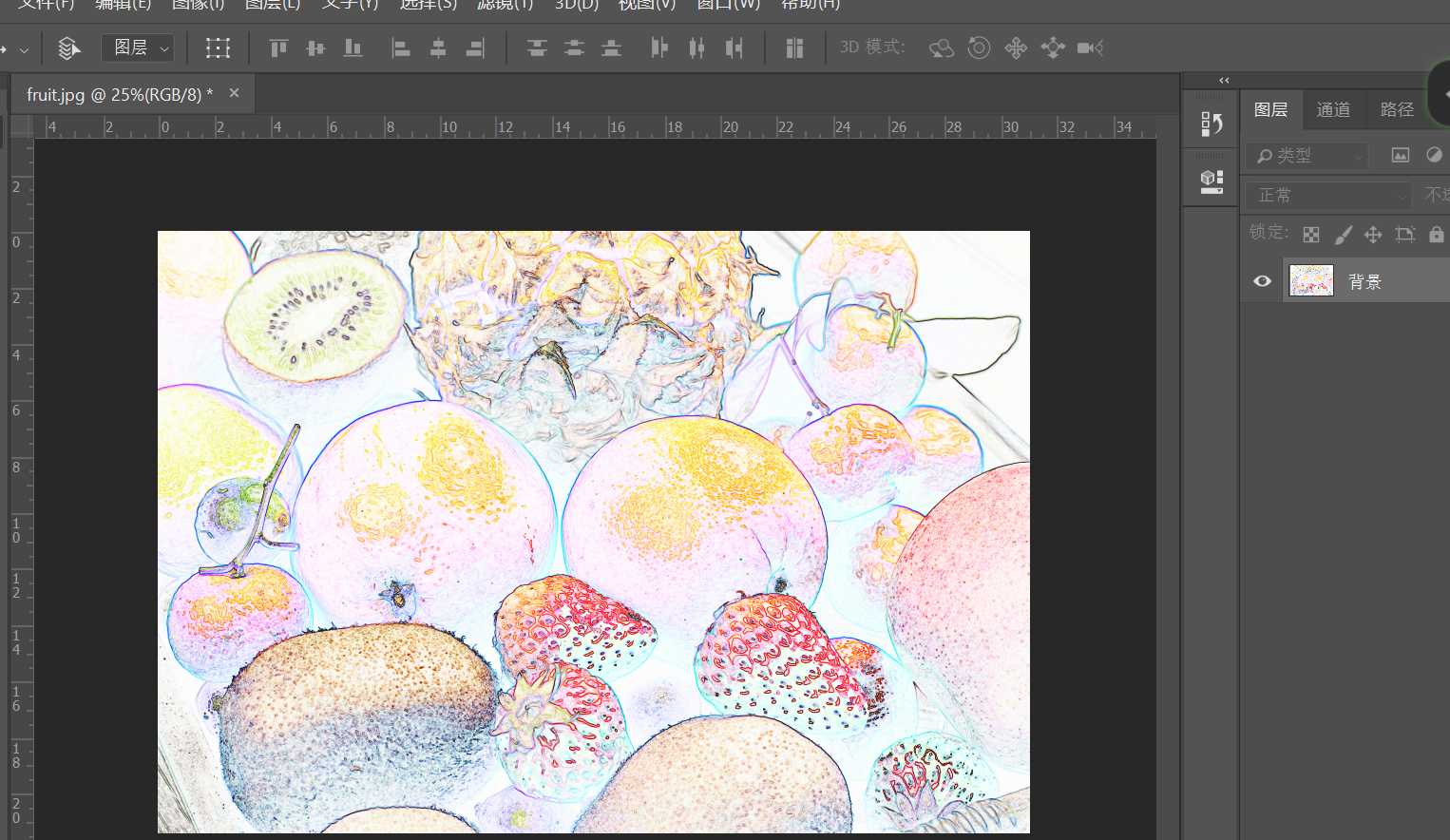The width and height of the screenshot is (1450, 840).
Task: Click the auto-align layers icon
Action: coord(794,48)
